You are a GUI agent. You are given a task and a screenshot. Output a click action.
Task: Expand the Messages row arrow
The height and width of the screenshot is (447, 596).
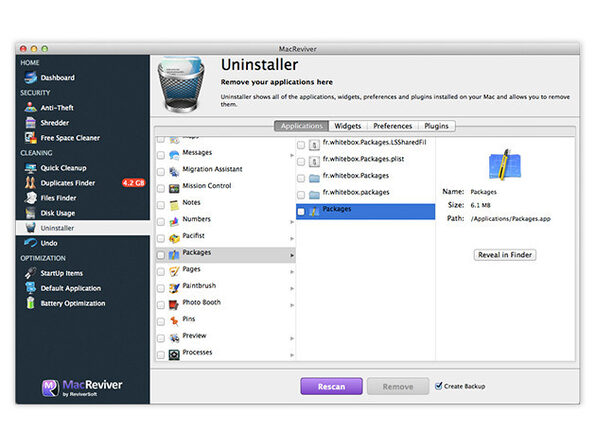pos(292,155)
